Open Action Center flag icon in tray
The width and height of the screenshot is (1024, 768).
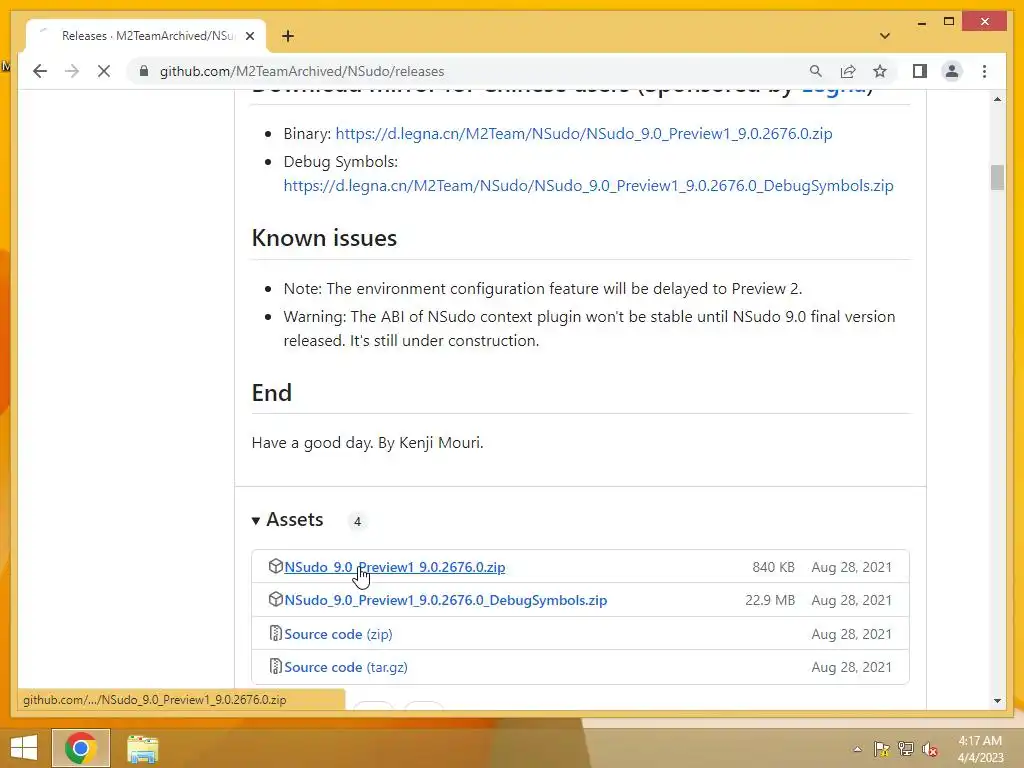pos(882,749)
